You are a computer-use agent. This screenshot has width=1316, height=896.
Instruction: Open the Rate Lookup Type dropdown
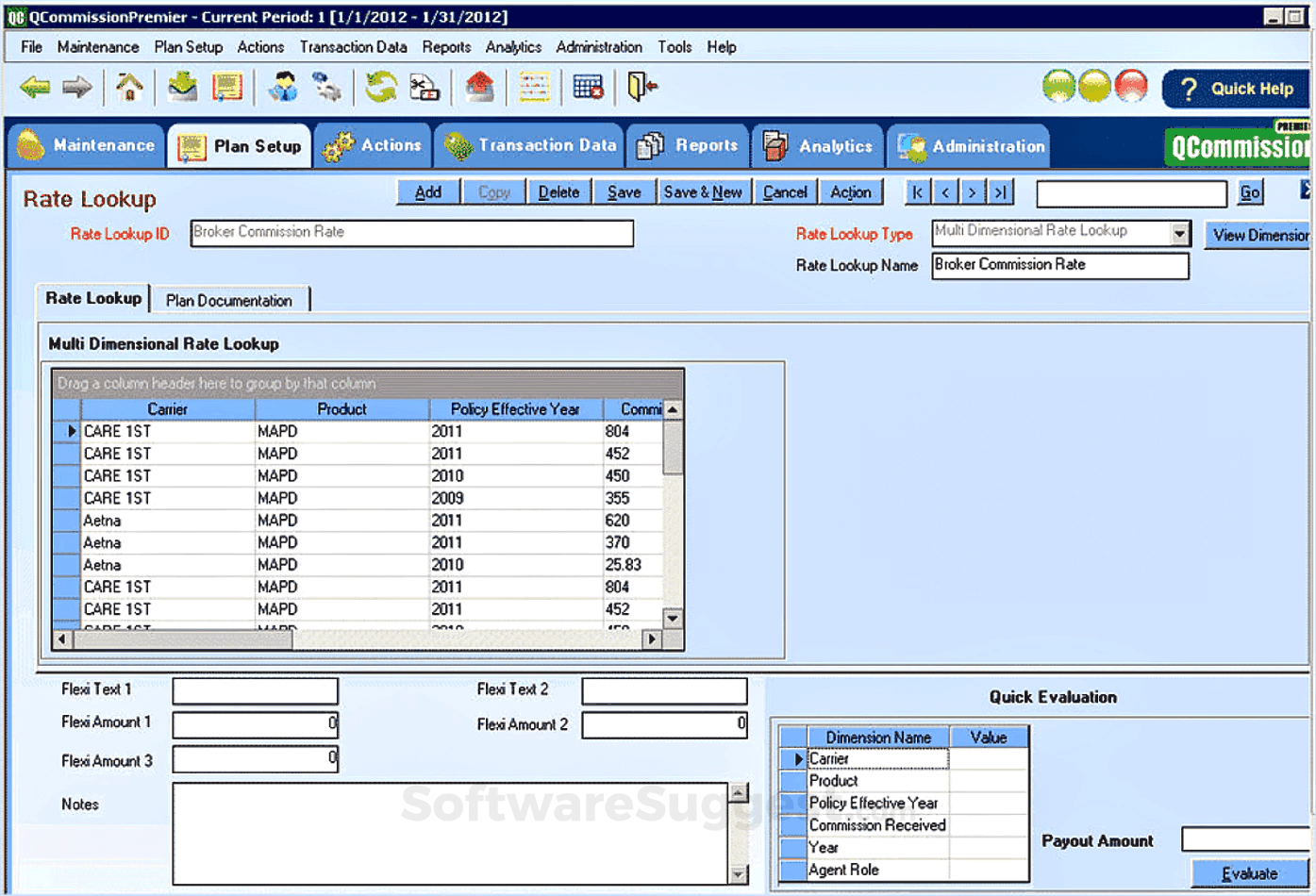pos(1179,233)
